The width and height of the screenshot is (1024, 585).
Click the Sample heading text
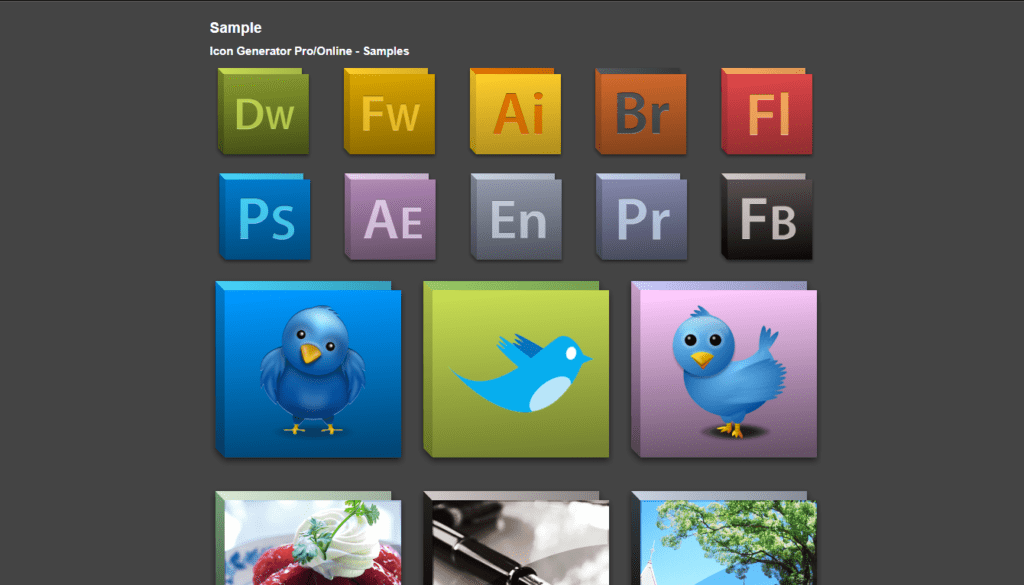click(x=235, y=27)
